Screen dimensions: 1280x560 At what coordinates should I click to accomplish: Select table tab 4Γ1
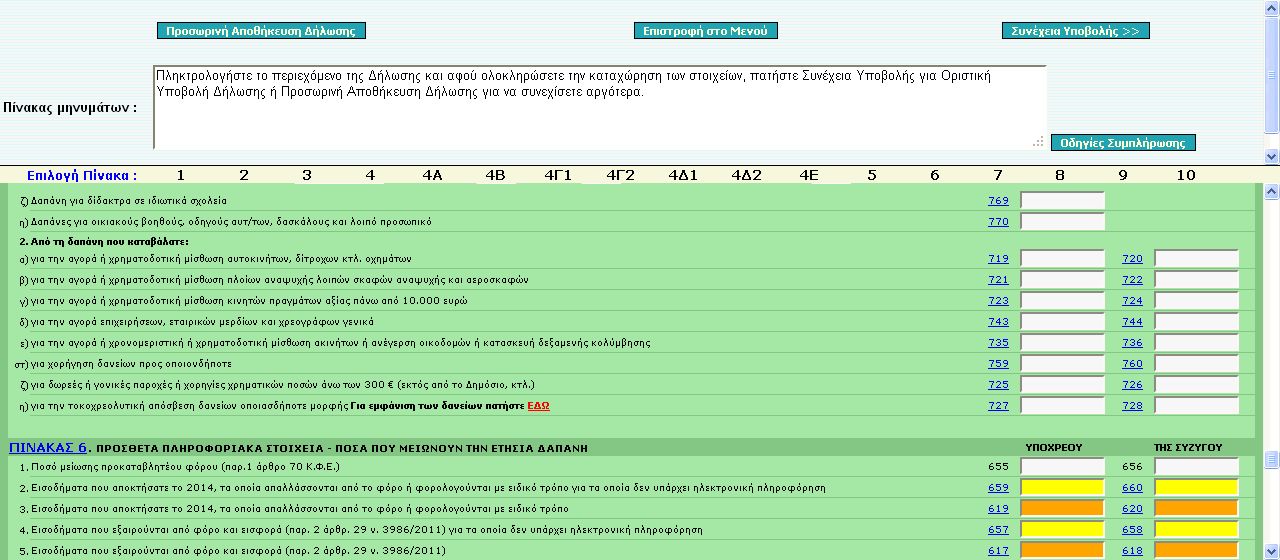point(558,175)
